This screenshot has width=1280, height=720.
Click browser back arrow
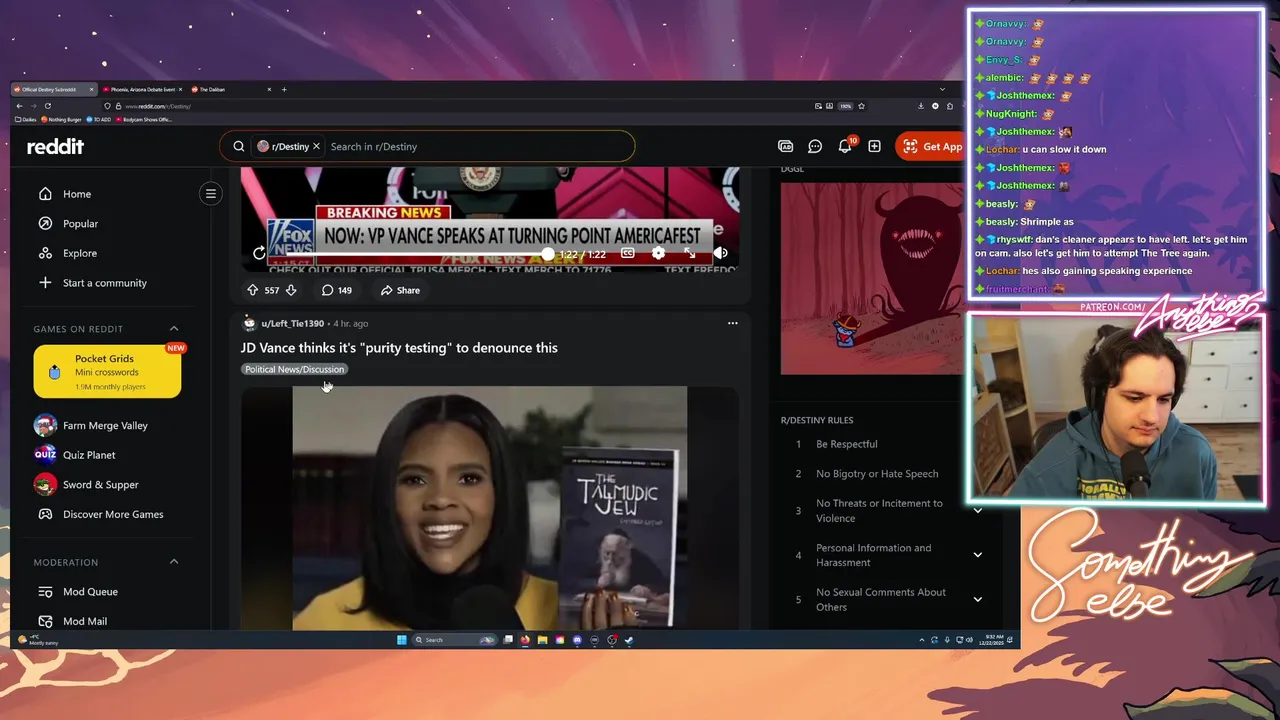pos(19,106)
